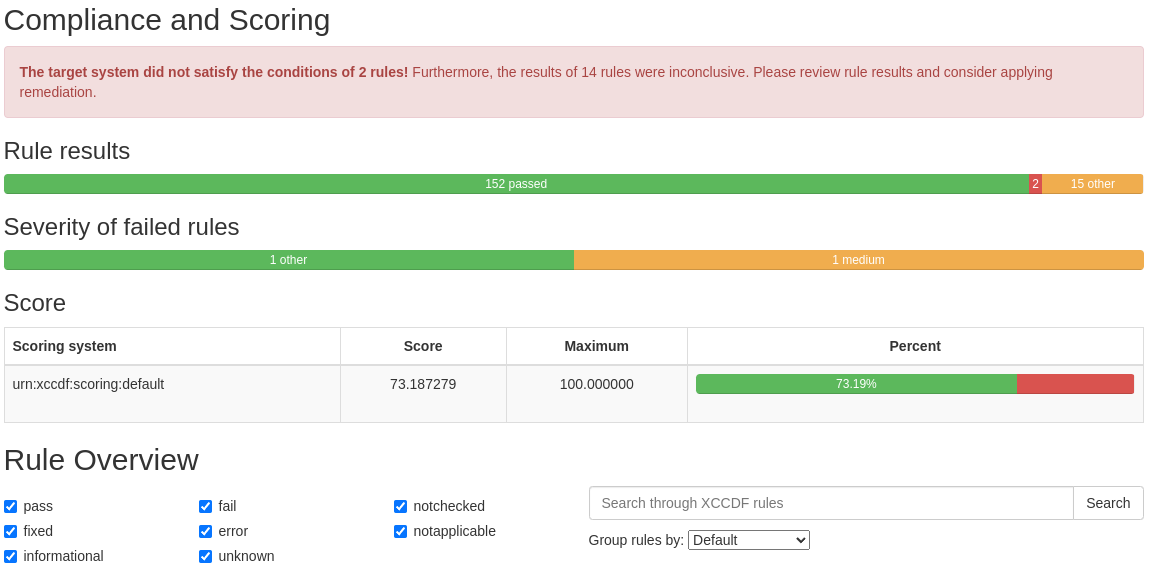This screenshot has width=1170, height=581.
Task: Toggle the informational filter checkbox
Action: click(x=10, y=556)
